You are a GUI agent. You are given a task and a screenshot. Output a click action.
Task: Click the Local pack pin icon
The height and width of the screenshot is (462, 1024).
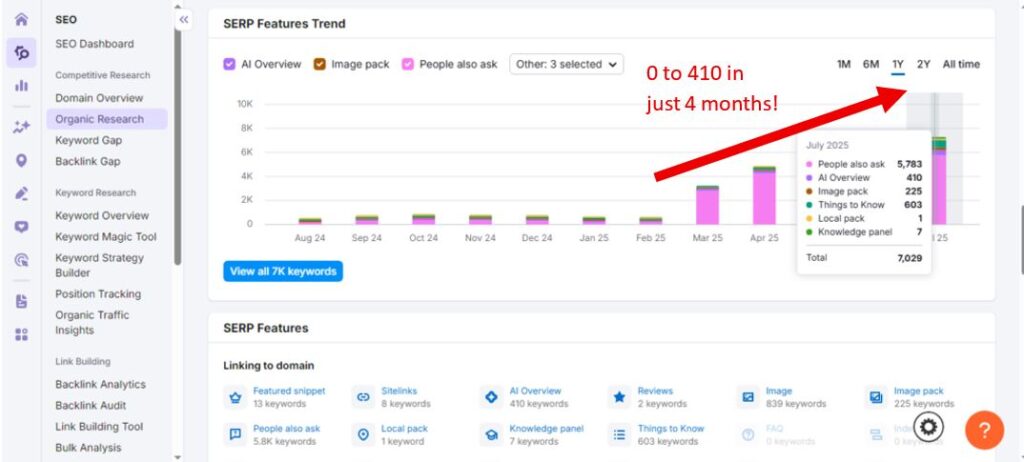363,435
